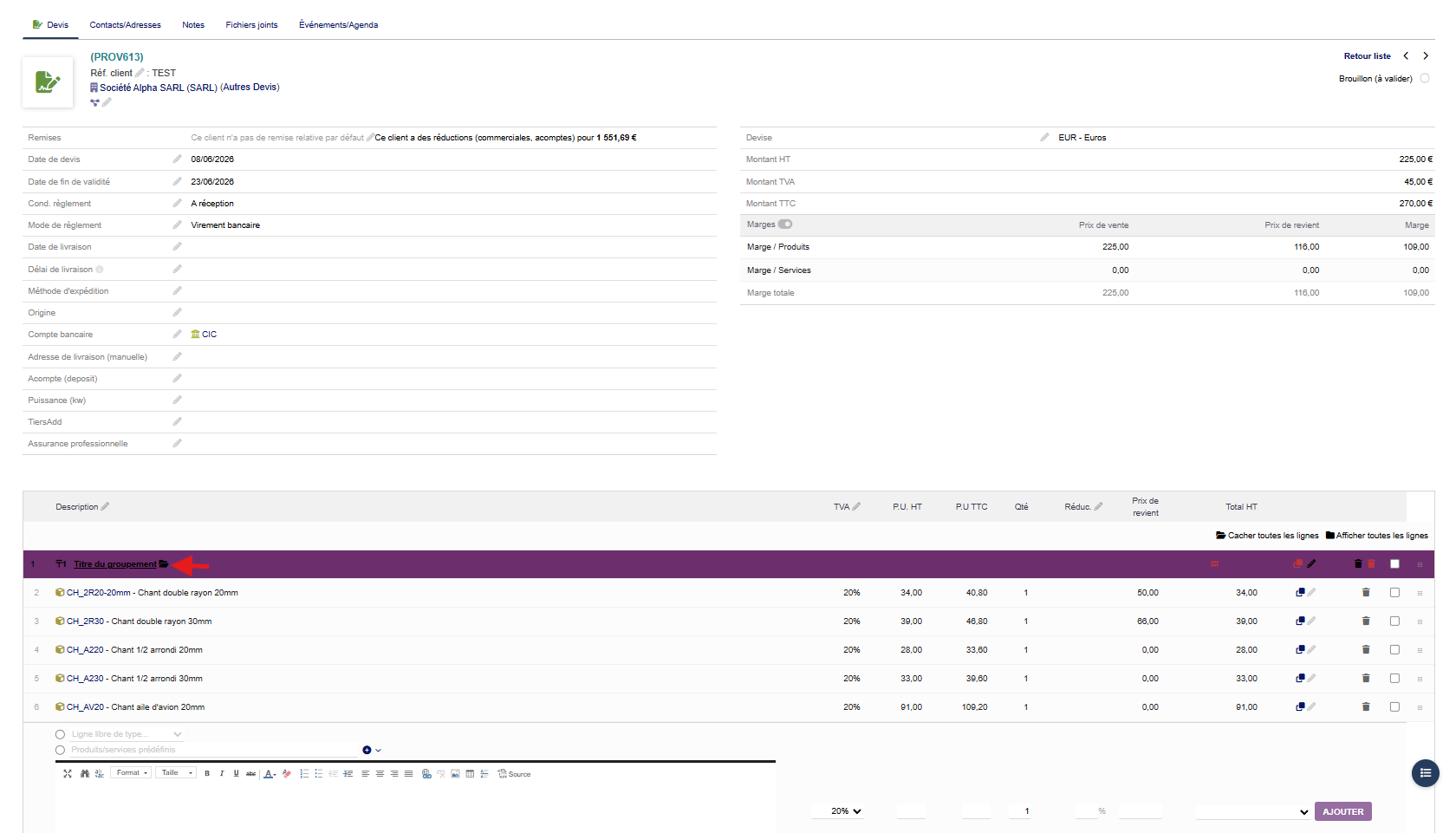Delete the CH_2R30 line with the trash icon
Image resolution: width=1456 pixels, height=833 pixels.
(1366, 621)
